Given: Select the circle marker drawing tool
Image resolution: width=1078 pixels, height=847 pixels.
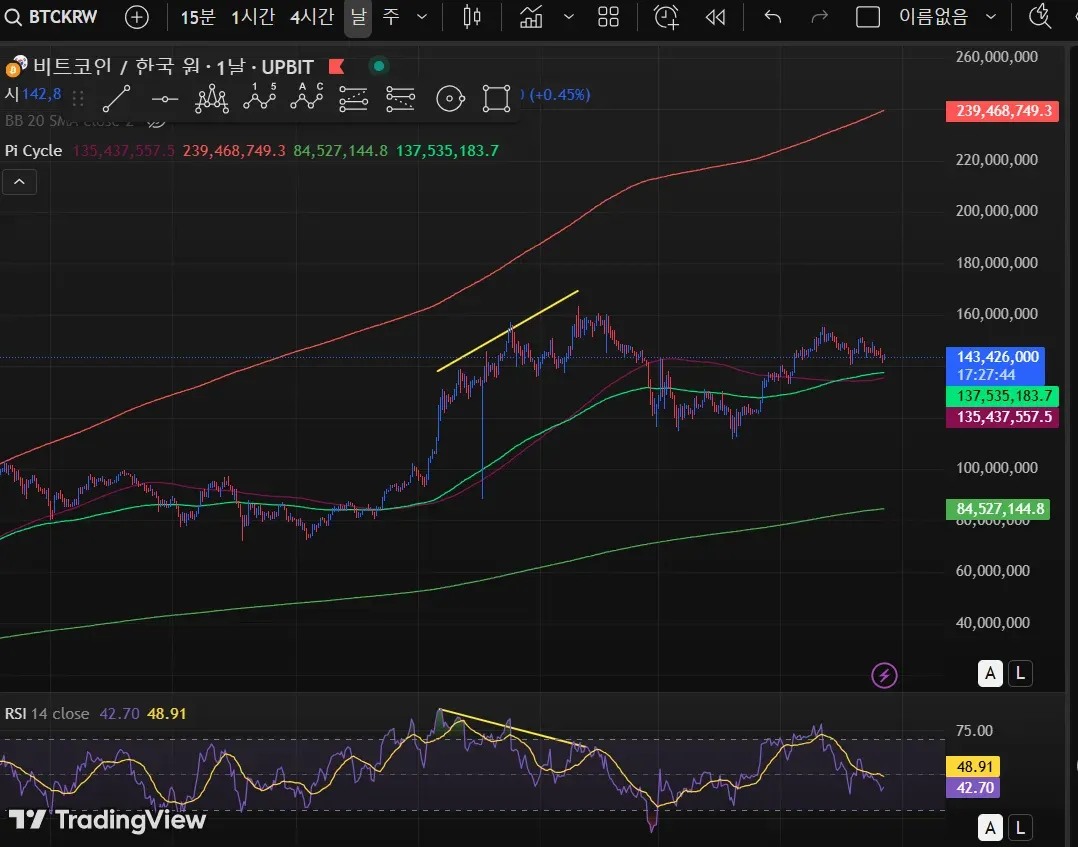Looking at the screenshot, I should [450, 99].
